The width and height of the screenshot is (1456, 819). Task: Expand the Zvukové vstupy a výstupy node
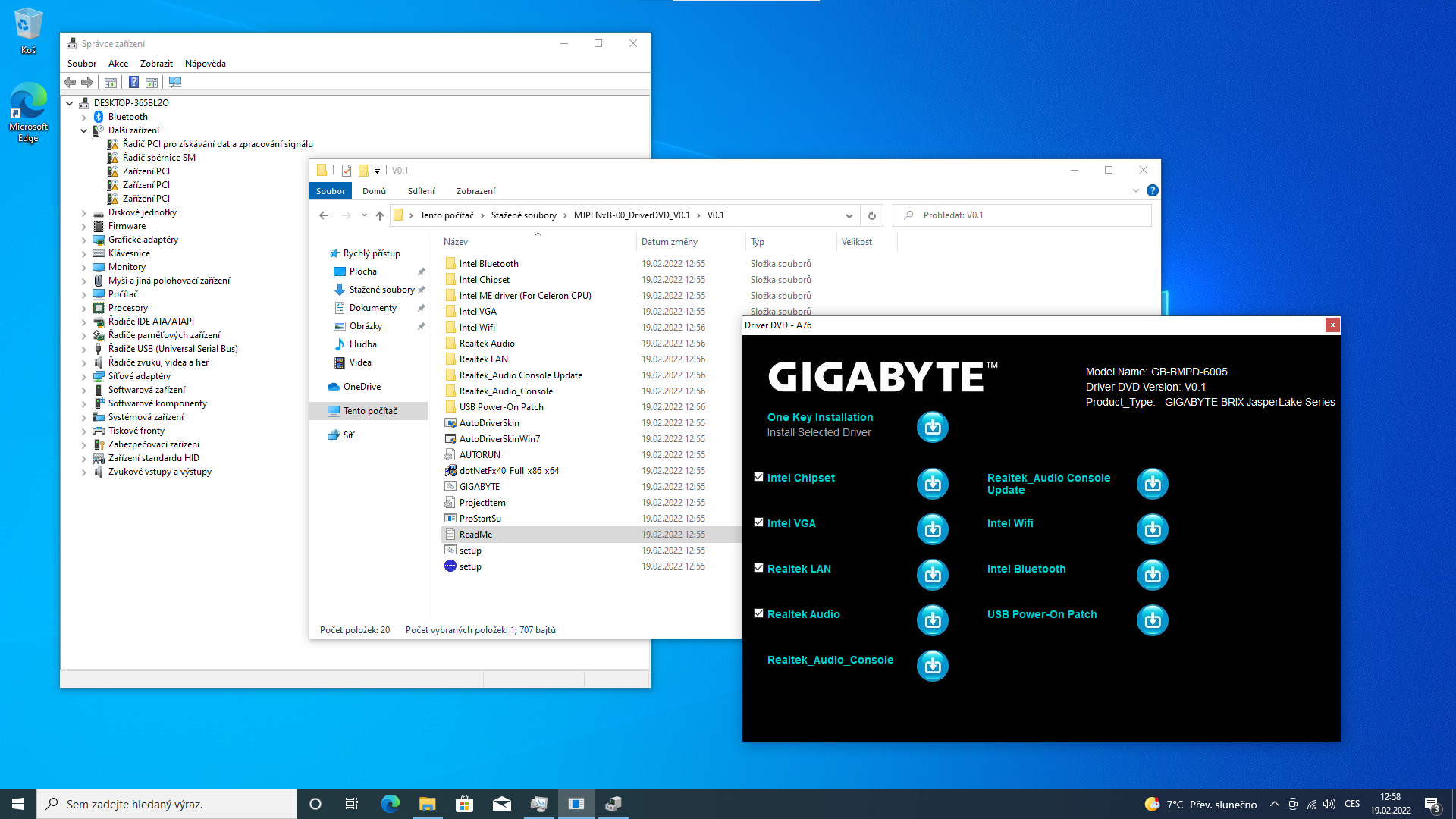[84, 472]
